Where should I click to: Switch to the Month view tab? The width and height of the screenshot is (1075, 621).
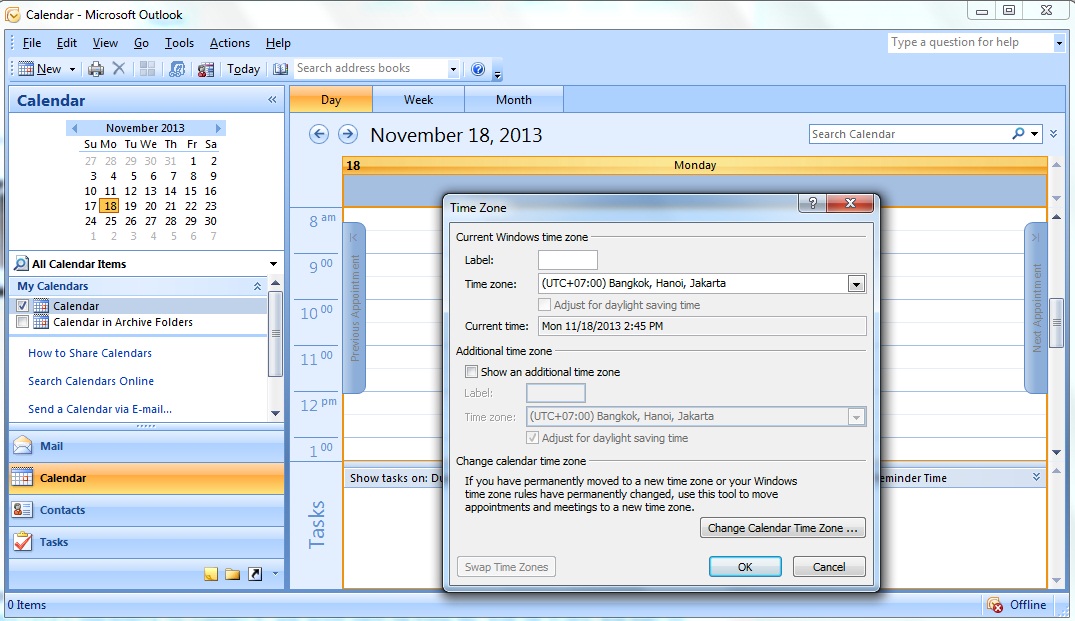click(x=514, y=99)
